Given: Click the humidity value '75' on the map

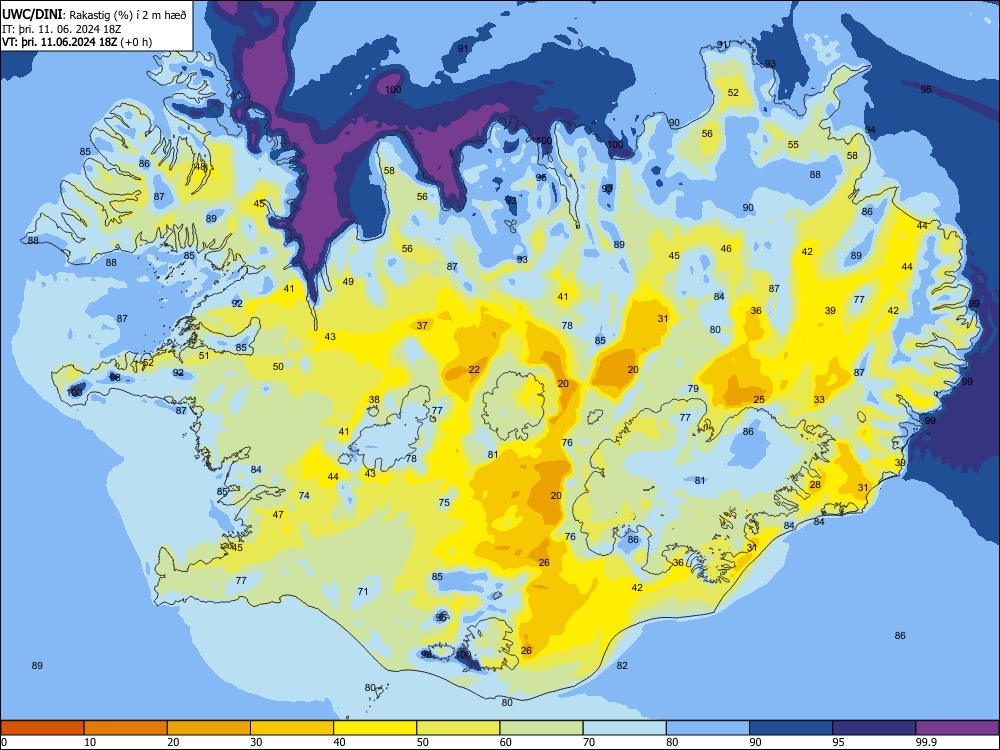Looking at the screenshot, I should pos(444,503).
